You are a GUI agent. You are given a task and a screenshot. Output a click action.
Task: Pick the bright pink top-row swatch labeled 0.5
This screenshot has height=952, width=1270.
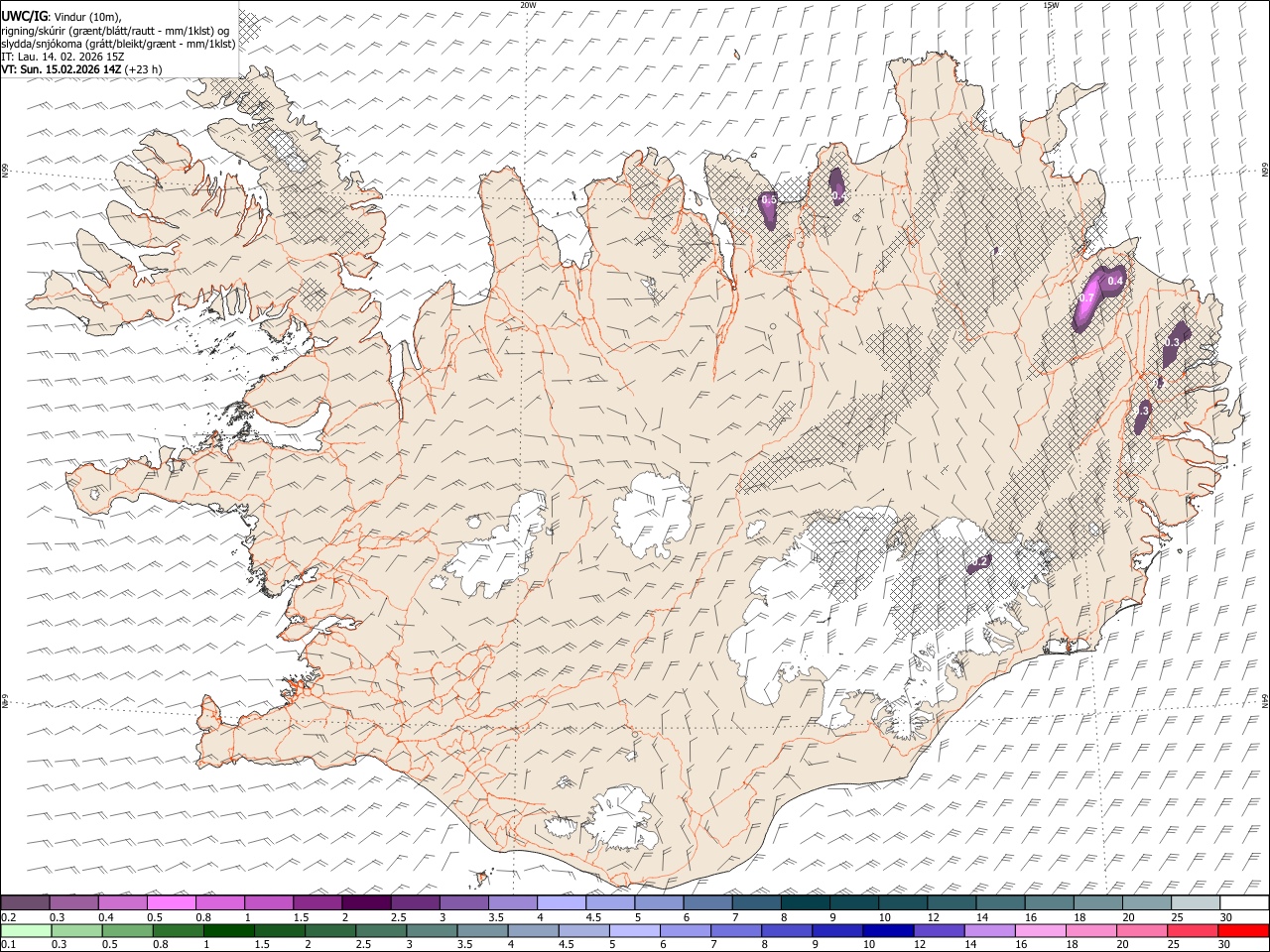(x=171, y=902)
